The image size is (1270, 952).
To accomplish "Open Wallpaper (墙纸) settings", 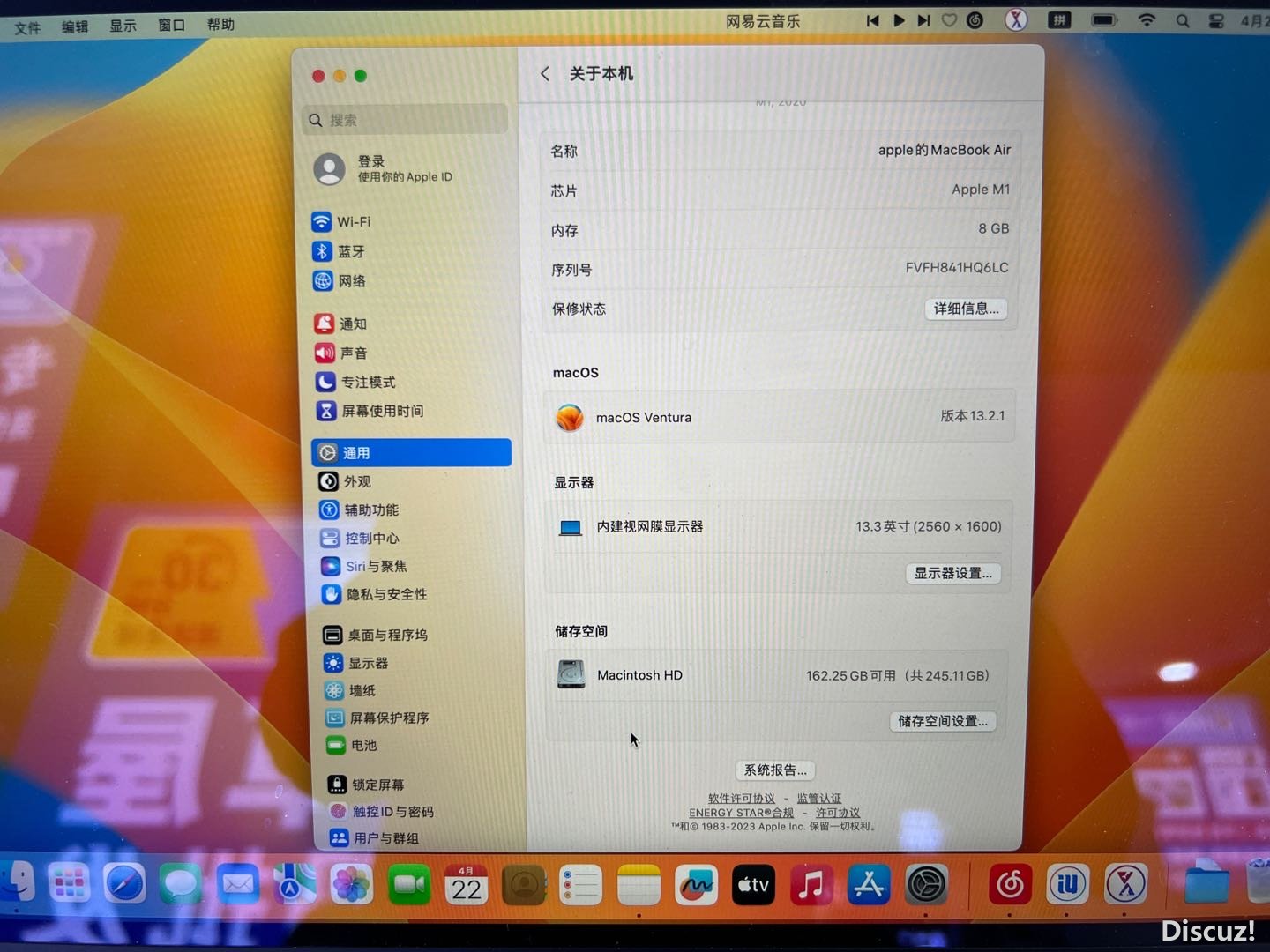I will click(351, 690).
